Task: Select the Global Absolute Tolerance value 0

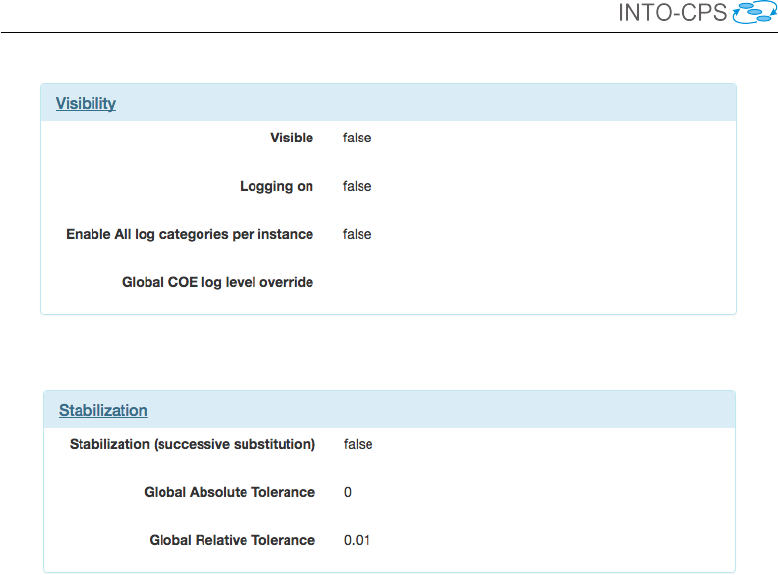Action: pyautogui.click(x=348, y=492)
